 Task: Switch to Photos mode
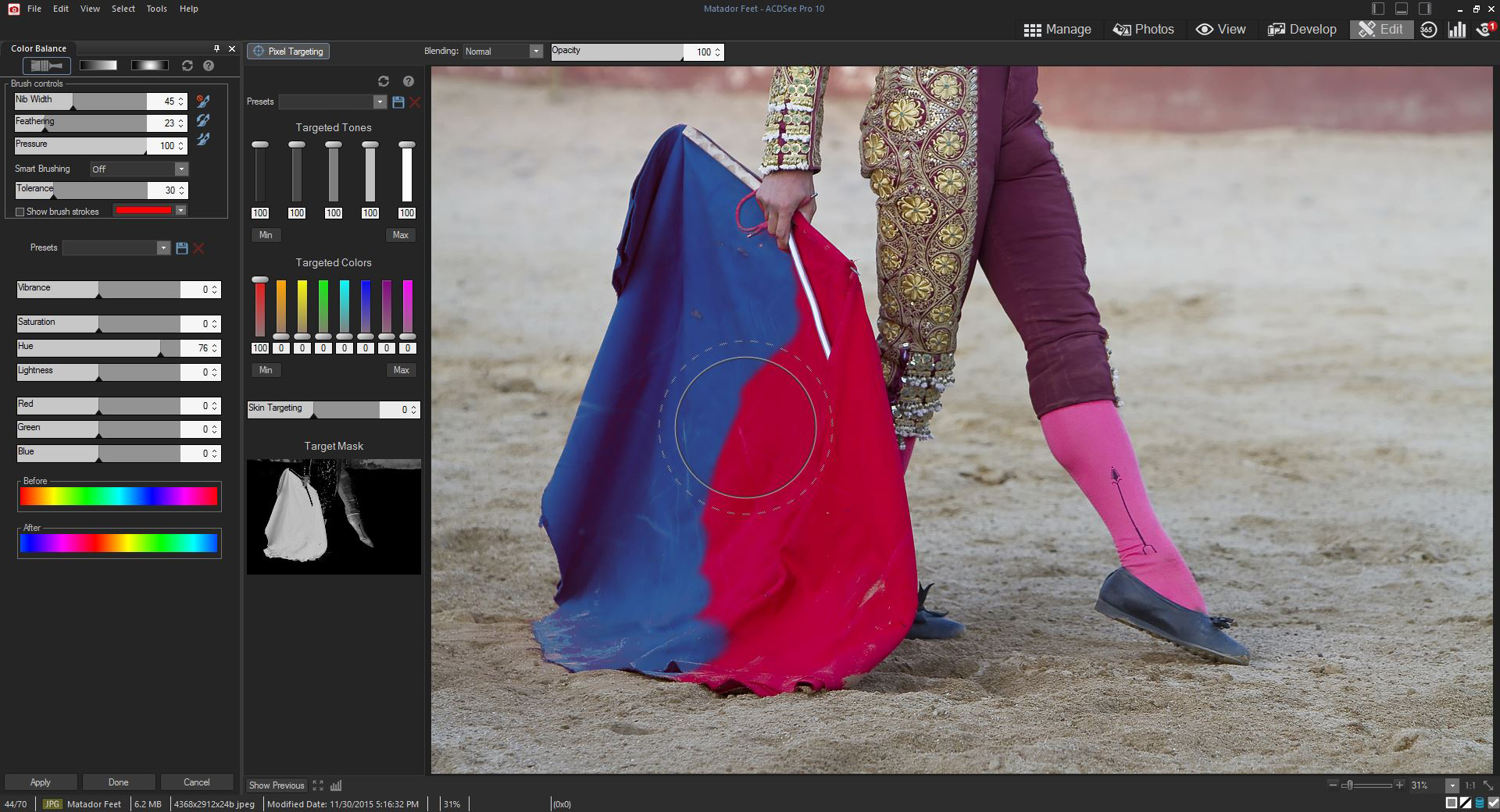[x=1144, y=30]
